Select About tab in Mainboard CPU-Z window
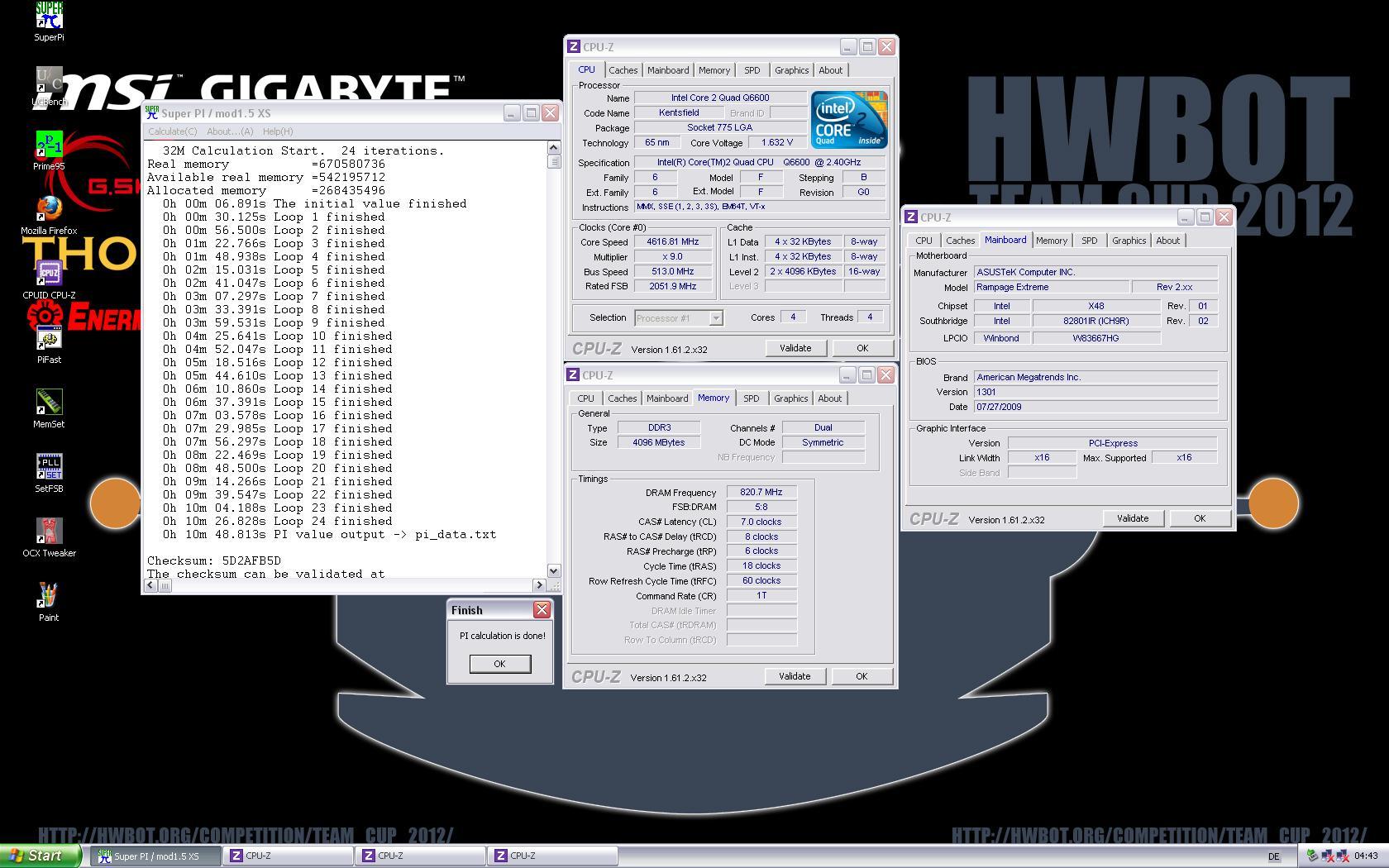The width and height of the screenshot is (1389, 868). pos(1168,241)
